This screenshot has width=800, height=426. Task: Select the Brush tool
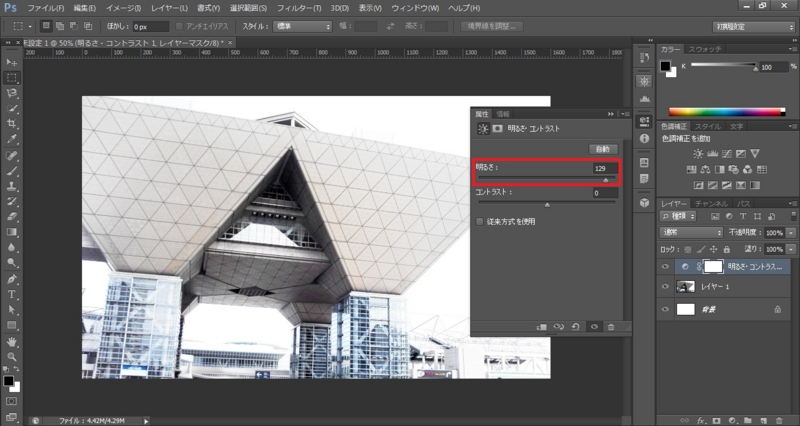point(11,171)
